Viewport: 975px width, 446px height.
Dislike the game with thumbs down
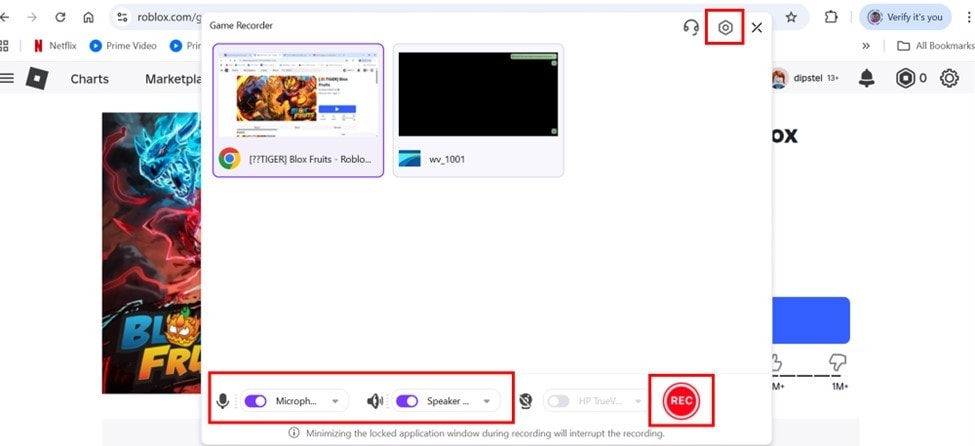[x=838, y=363]
